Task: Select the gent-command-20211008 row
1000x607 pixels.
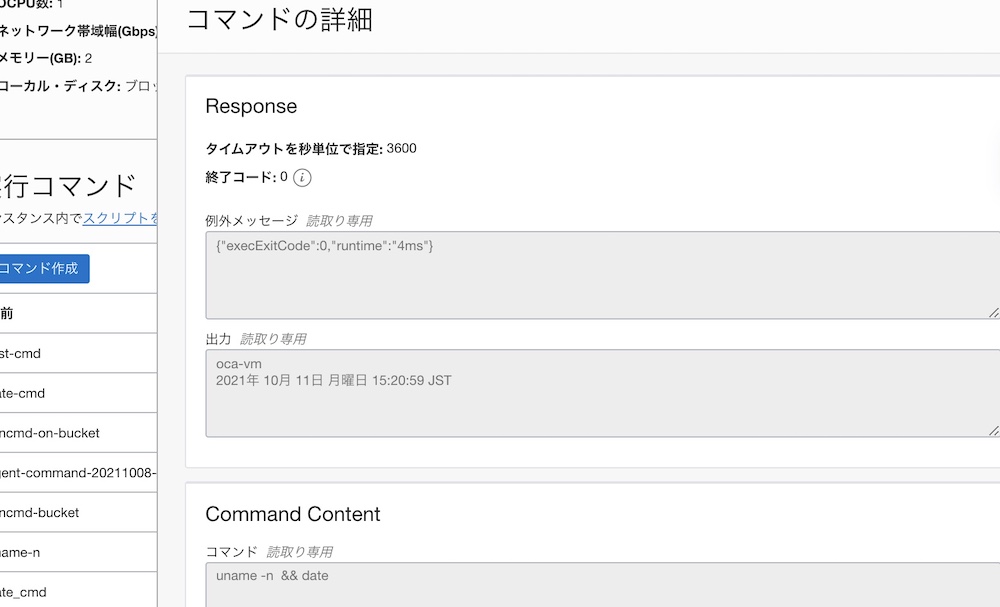Action: (78, 472)
